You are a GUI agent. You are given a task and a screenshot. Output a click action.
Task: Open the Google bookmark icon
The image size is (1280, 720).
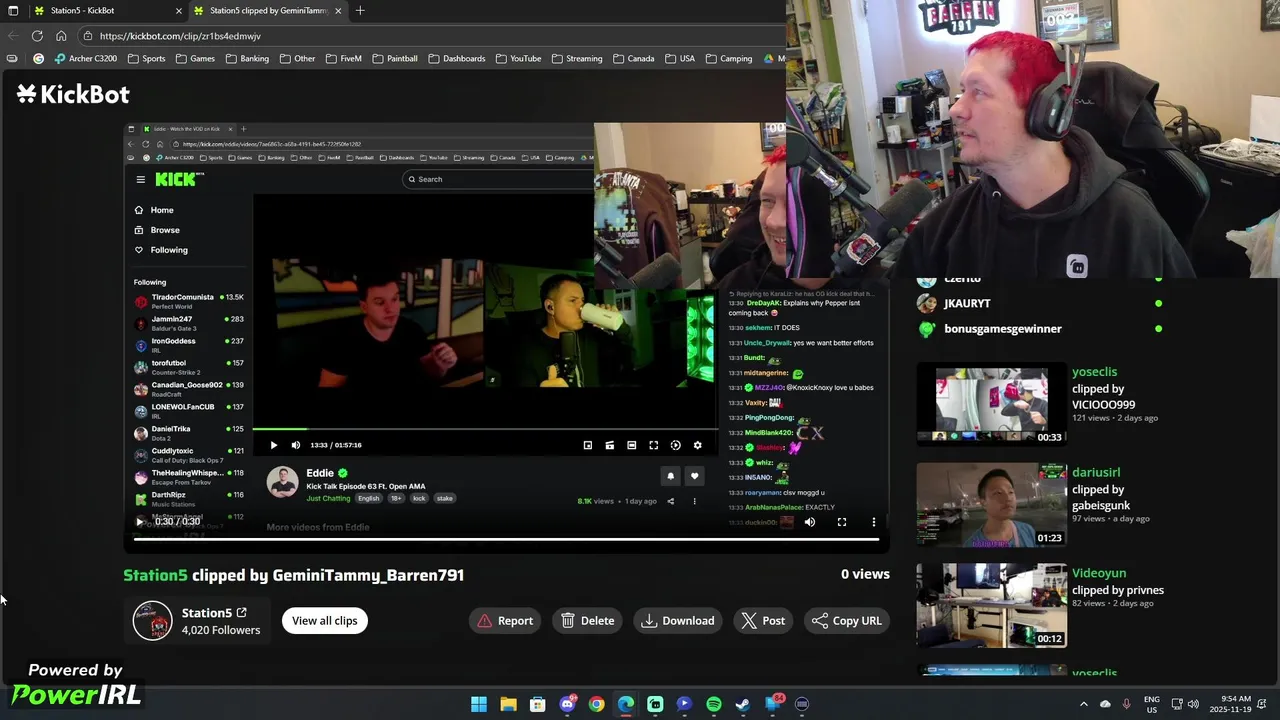click(39, 58)
